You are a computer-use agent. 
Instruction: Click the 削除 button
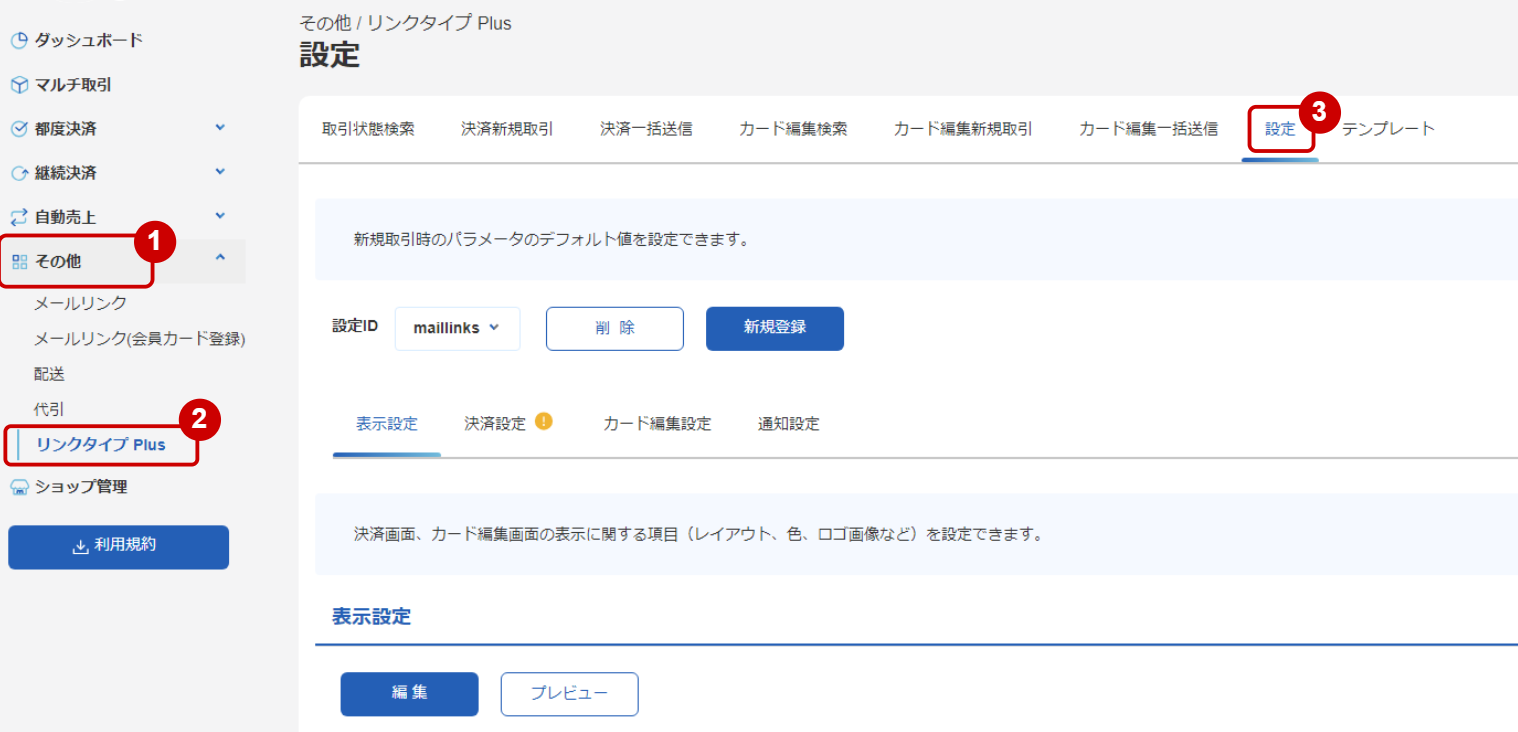tap(615, 328)
